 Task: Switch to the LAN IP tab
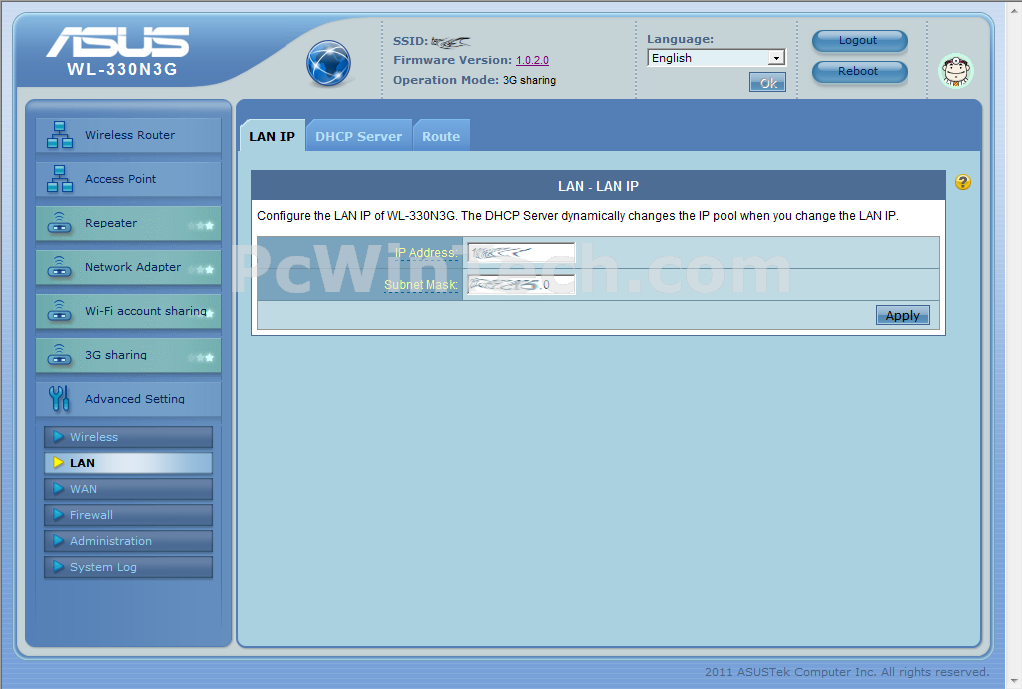(272, 136)
